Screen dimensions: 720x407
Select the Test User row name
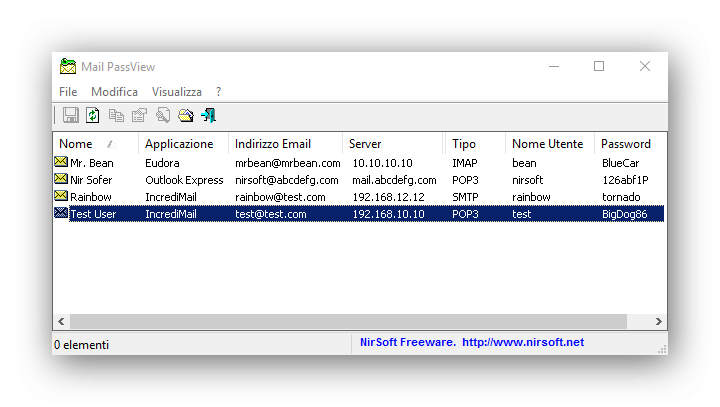pyautogui.click(x=93, y=214)
